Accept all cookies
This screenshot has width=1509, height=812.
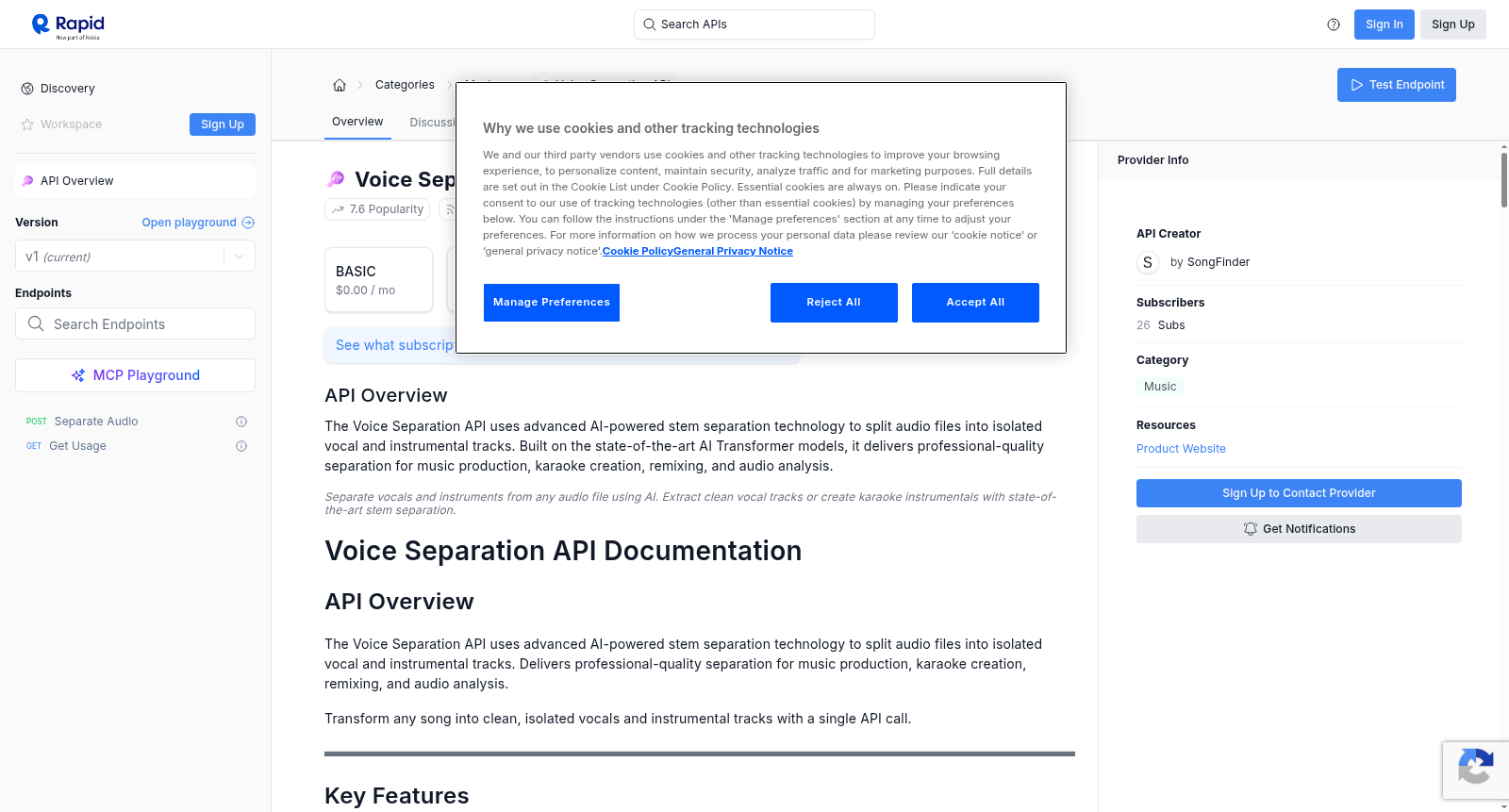(975, 303)
